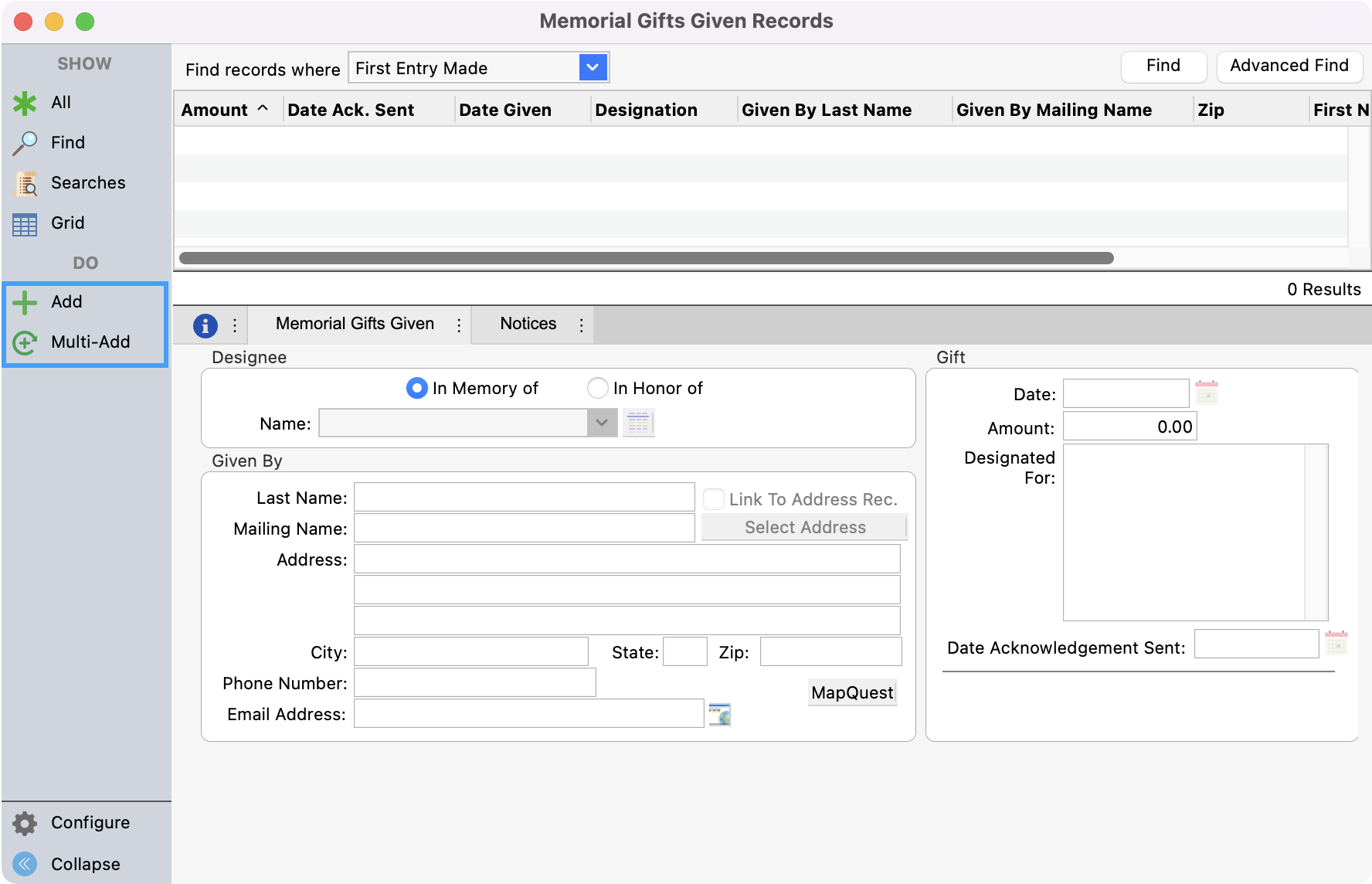
Task: Enable Link To Address Rec. checkbox
Action: tap(714, 499)
